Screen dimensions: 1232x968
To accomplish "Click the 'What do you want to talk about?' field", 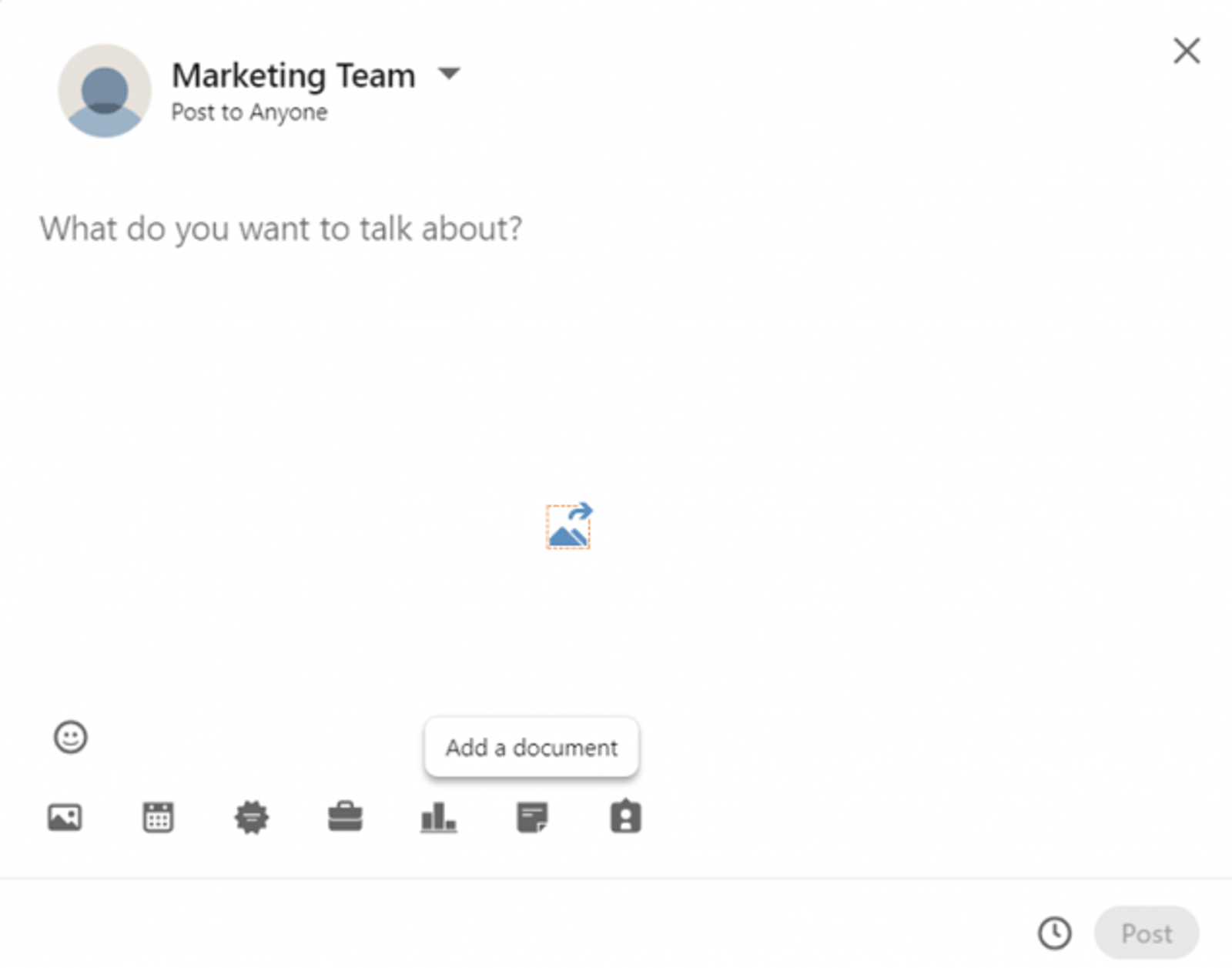I will coord(281,229).
